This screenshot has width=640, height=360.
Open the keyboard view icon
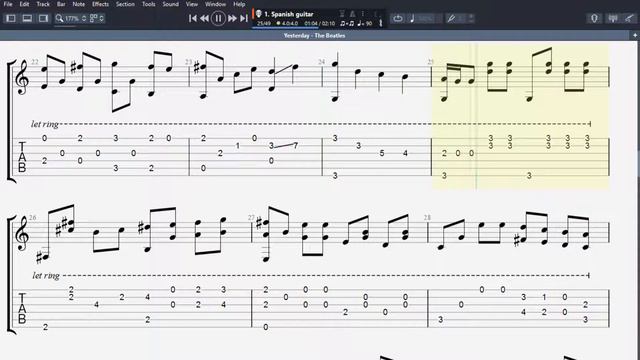(613, 18)
